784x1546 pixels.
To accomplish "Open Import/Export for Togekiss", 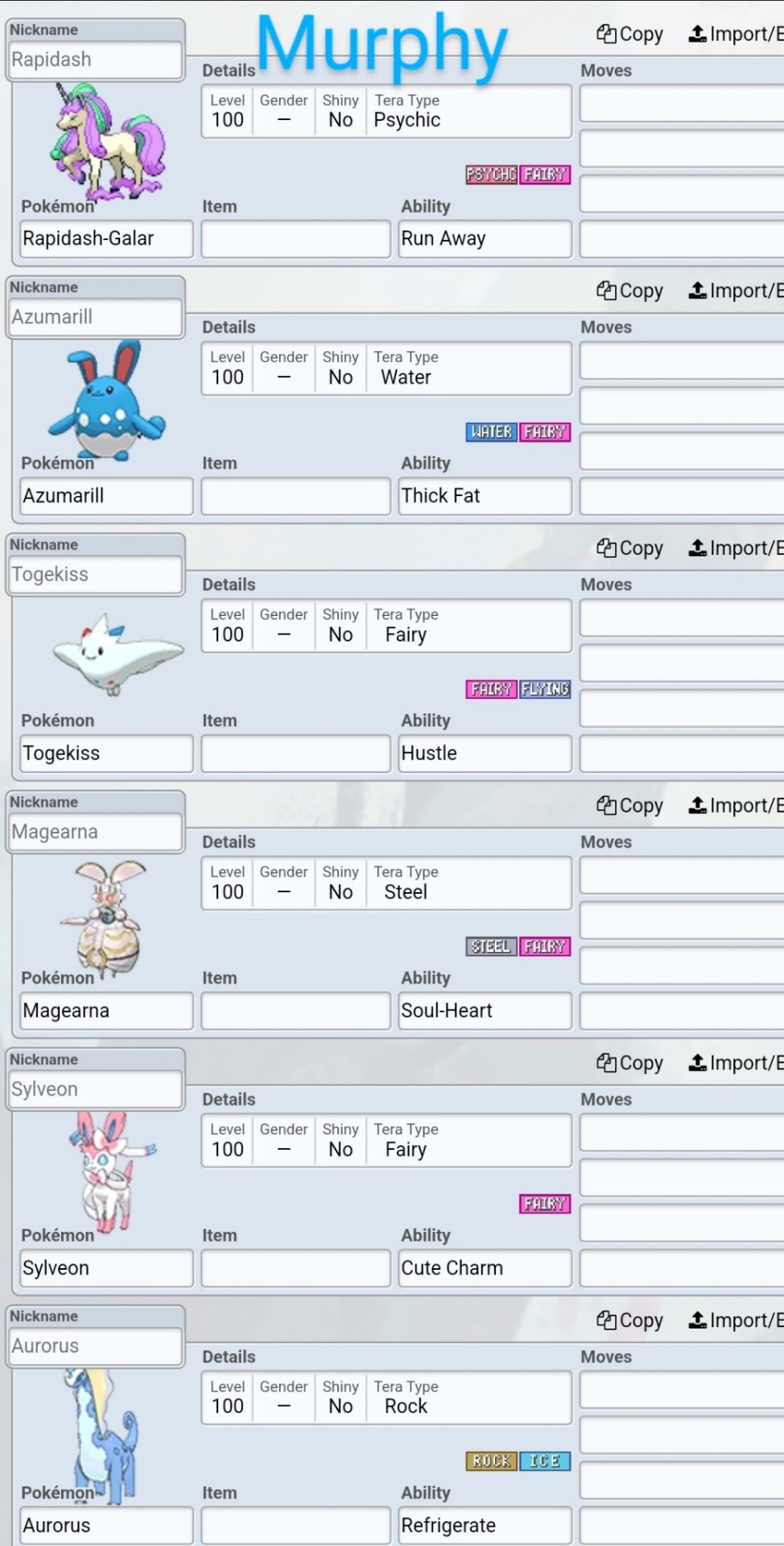I will click(736, 548).
